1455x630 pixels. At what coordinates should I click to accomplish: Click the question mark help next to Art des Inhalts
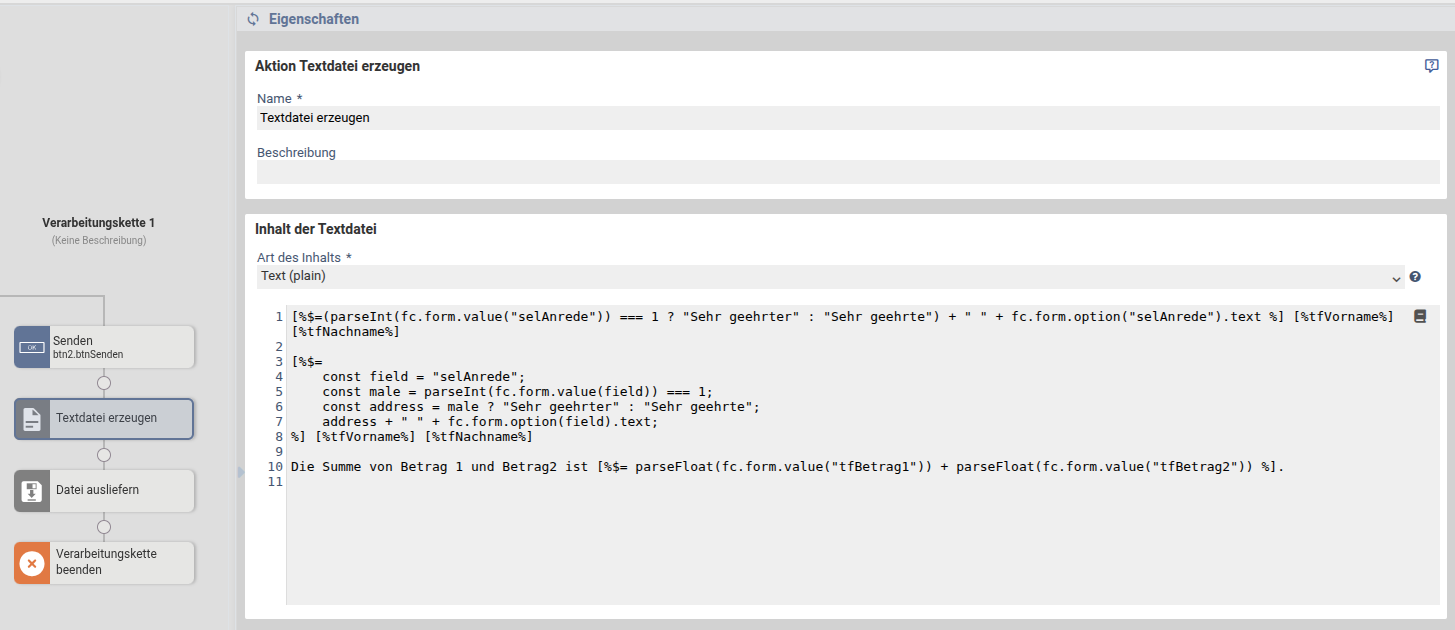coord(1415,277)
